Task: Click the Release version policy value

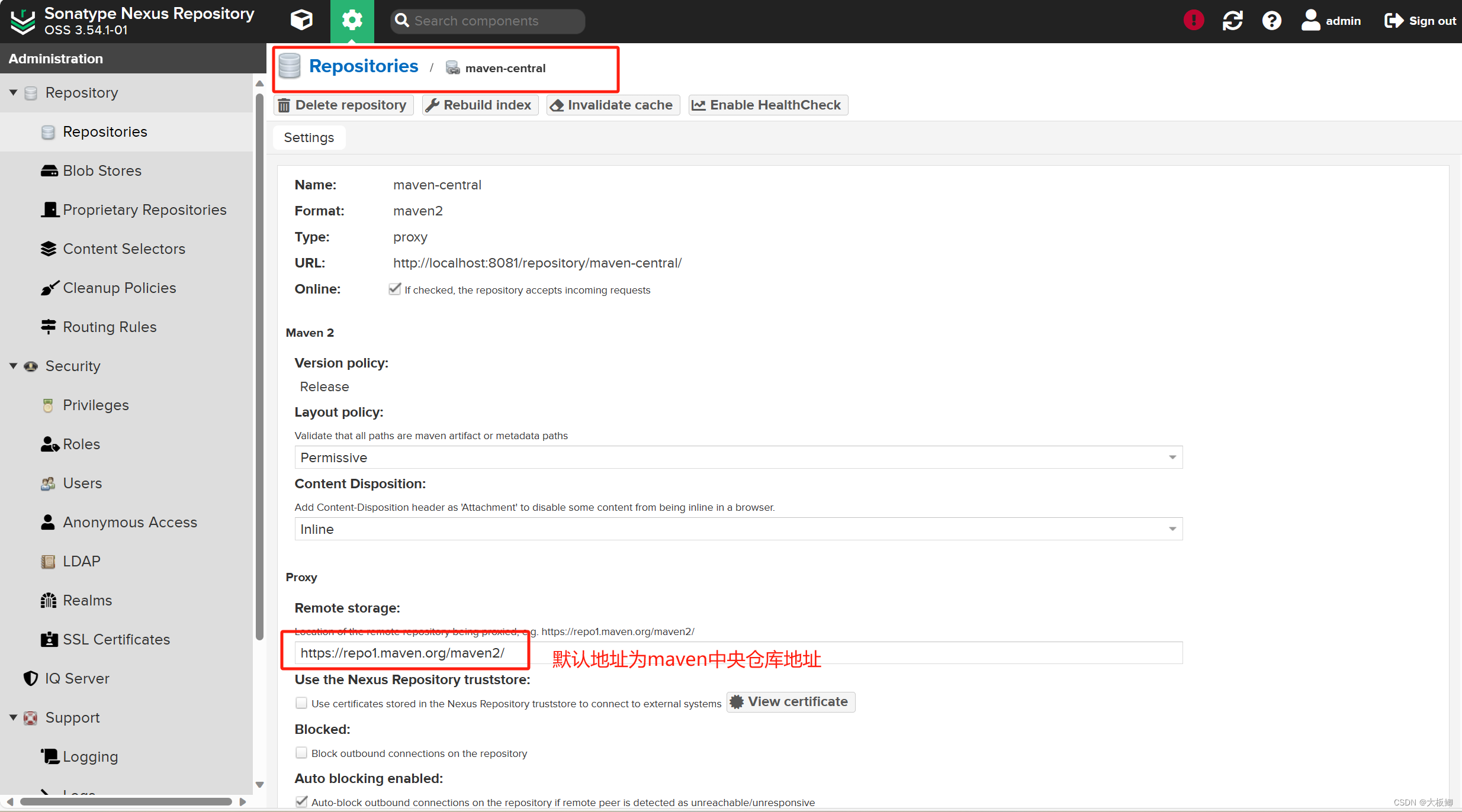Action: [324, 386]
